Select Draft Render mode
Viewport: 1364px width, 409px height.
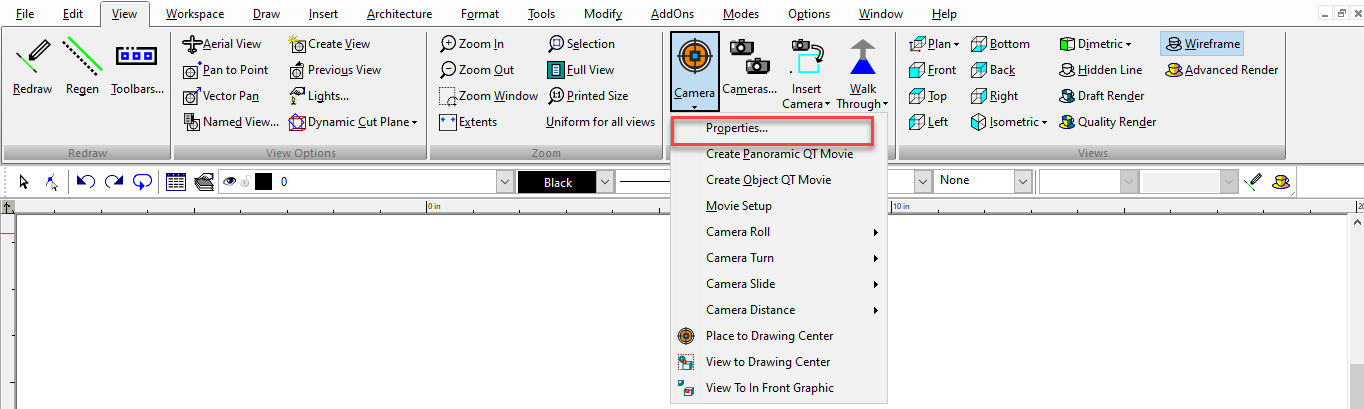click(1101, 96)
